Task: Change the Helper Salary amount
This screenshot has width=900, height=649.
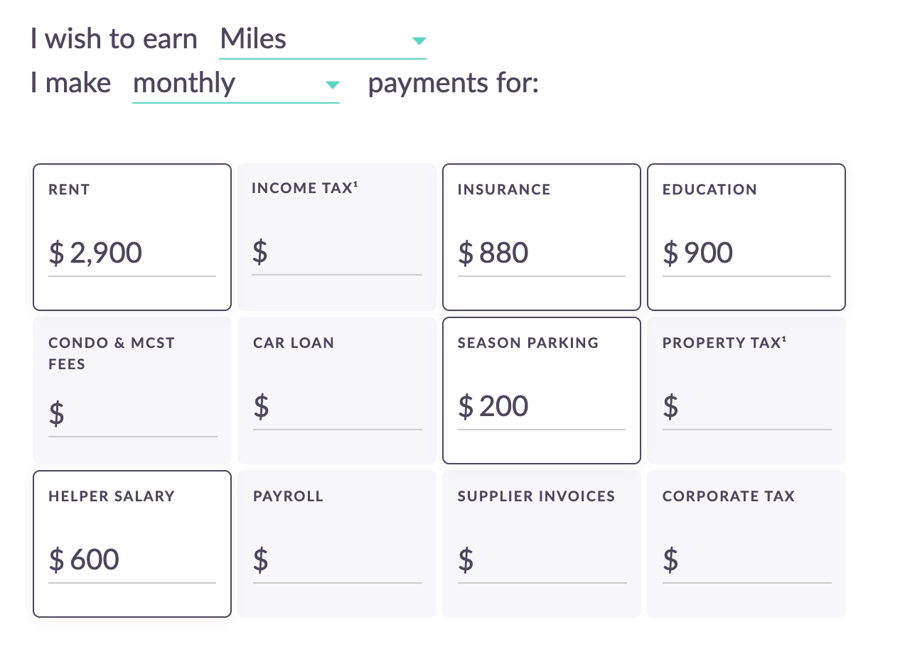Action: tap(140, 560)
